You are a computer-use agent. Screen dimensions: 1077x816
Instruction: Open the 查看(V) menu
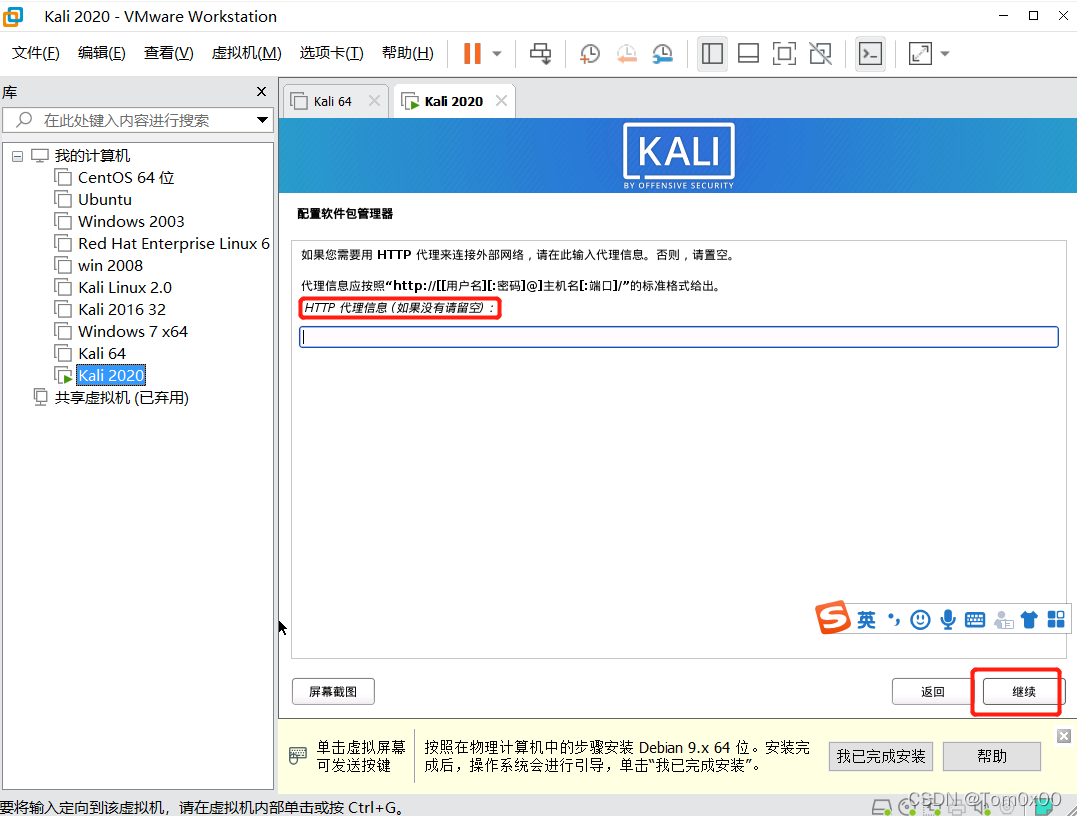(x=168, y=53)
